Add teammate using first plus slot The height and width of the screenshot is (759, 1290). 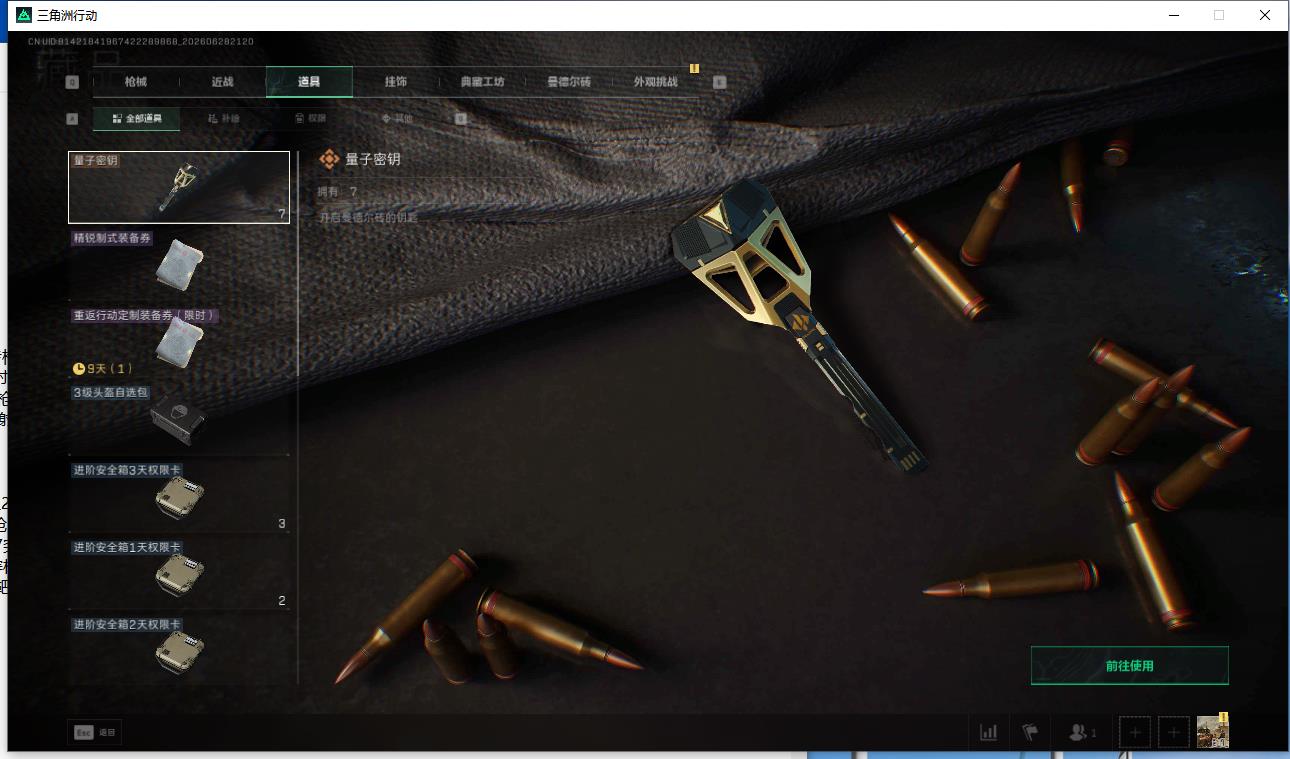(1135, 732)
